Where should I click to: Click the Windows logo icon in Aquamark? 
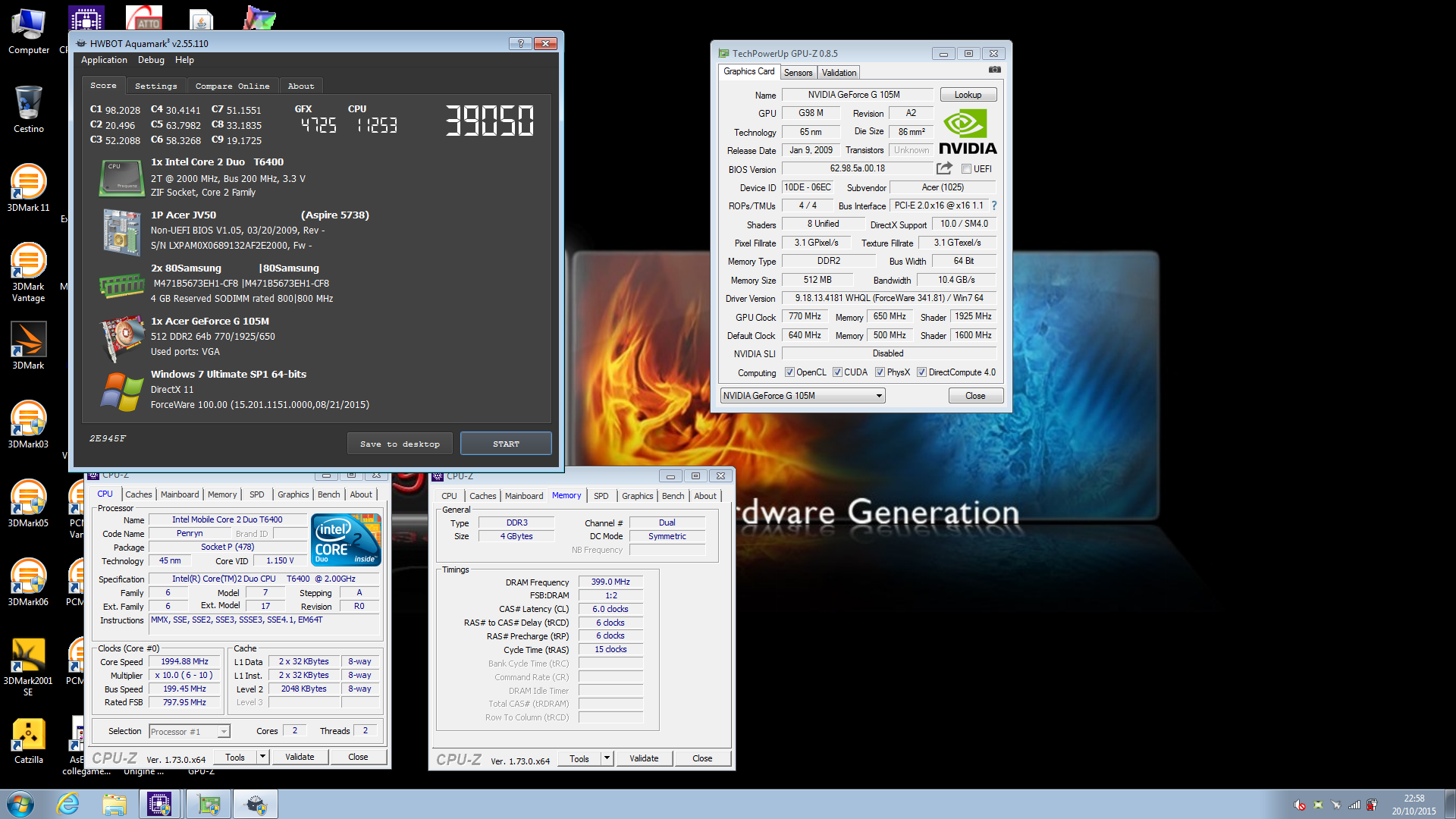tap(121, 391)
